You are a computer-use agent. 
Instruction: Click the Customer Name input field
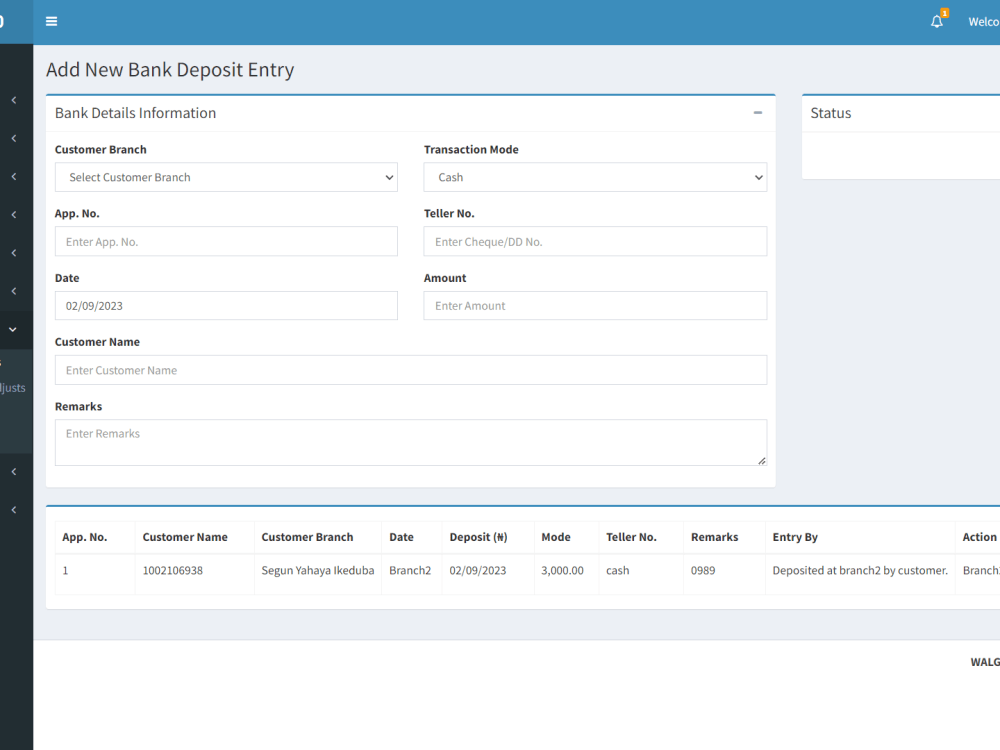pos(411,371)
